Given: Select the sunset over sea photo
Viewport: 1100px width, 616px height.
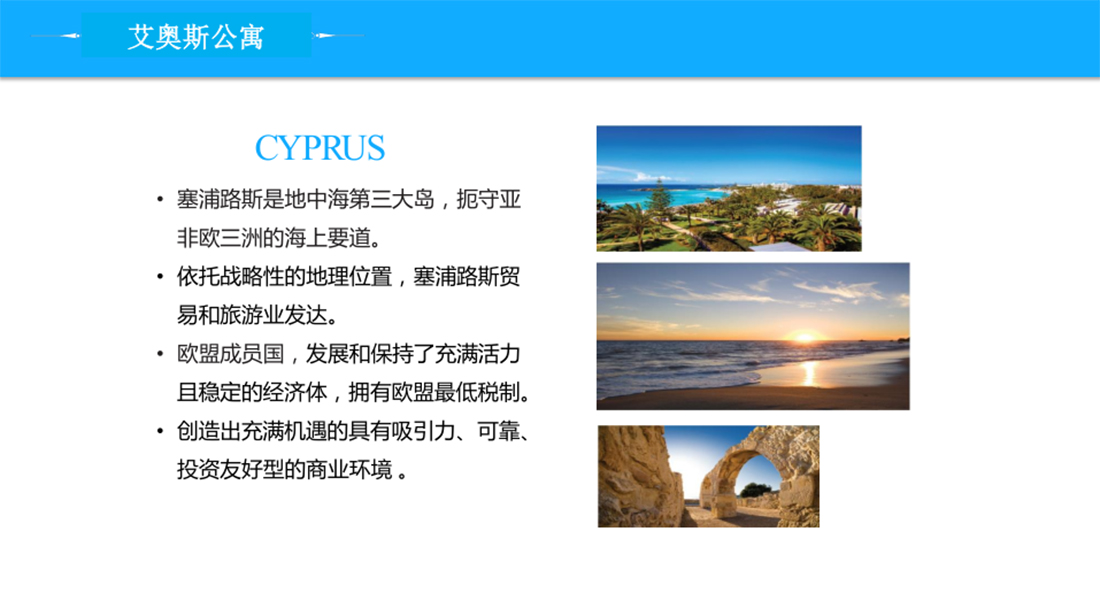Looking at the screenshot, I should pyautogui.click(x=753, y=336).
